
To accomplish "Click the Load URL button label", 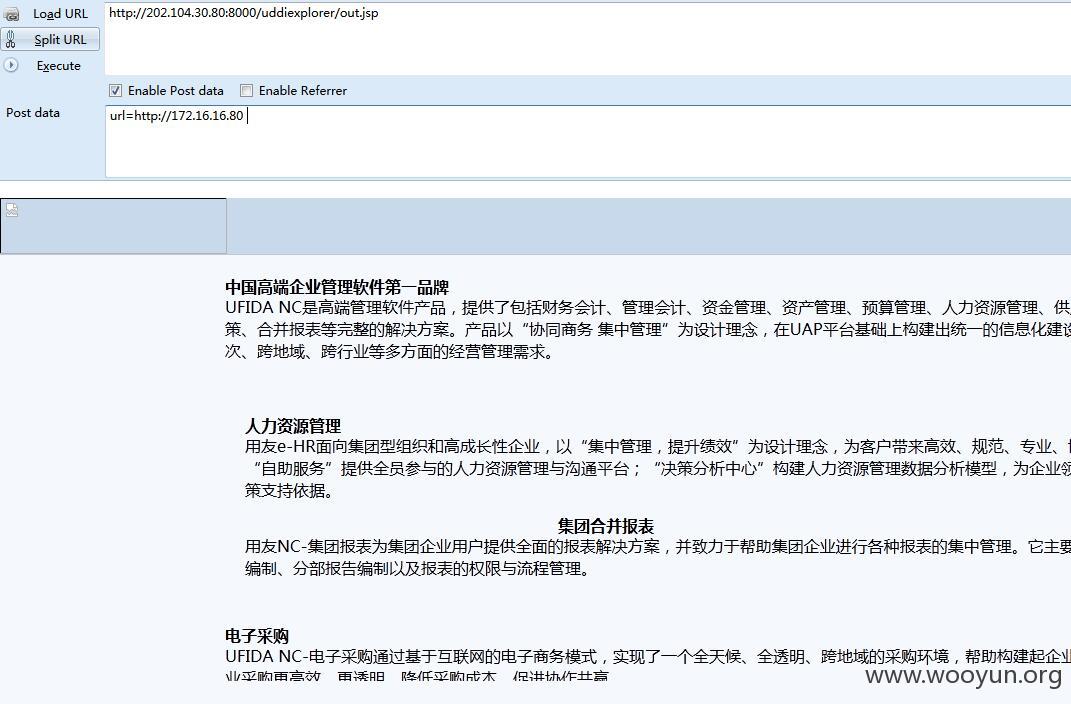I will pos(60,14).
